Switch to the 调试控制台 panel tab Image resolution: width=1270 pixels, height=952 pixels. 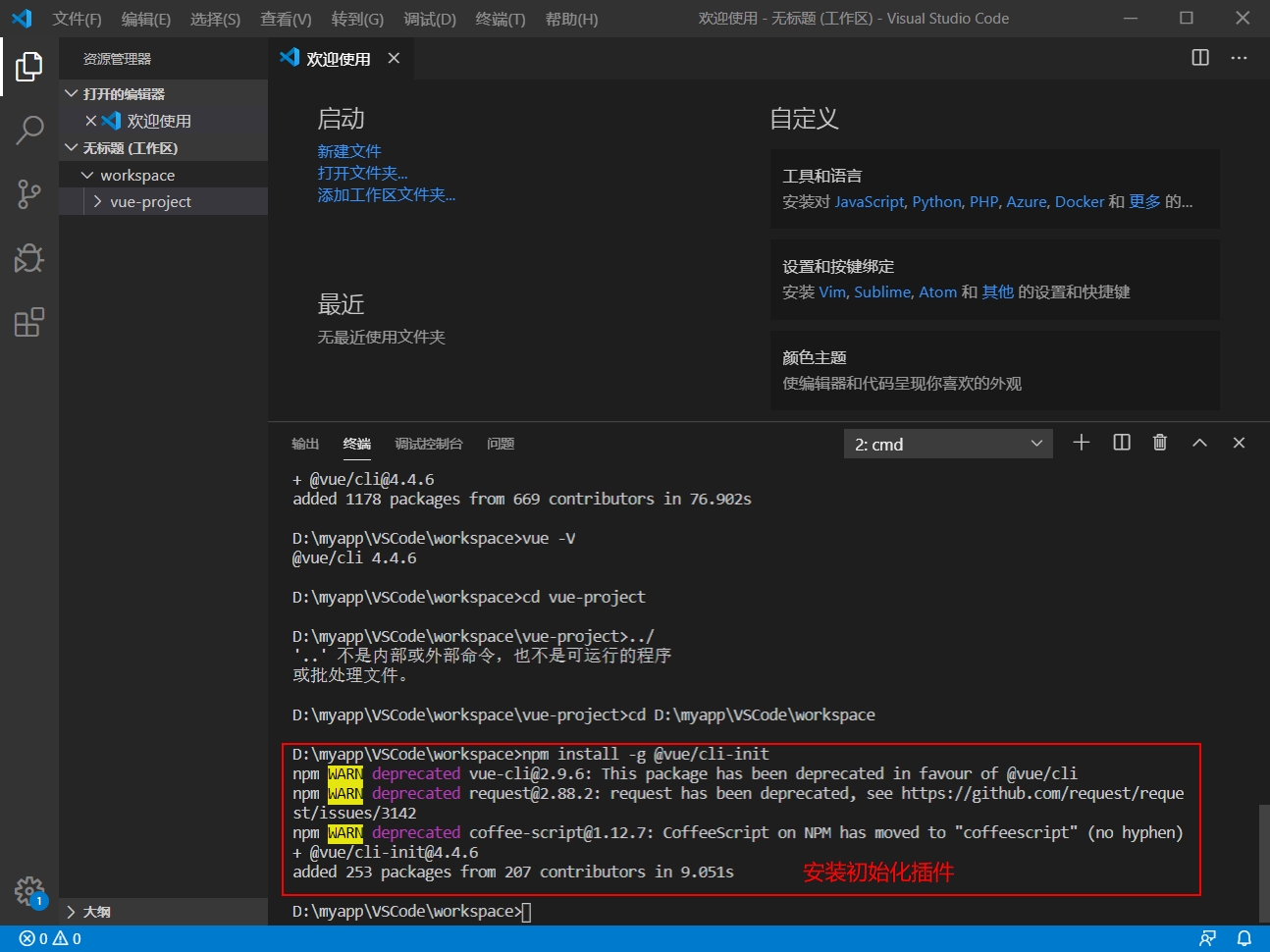point(429,444)
